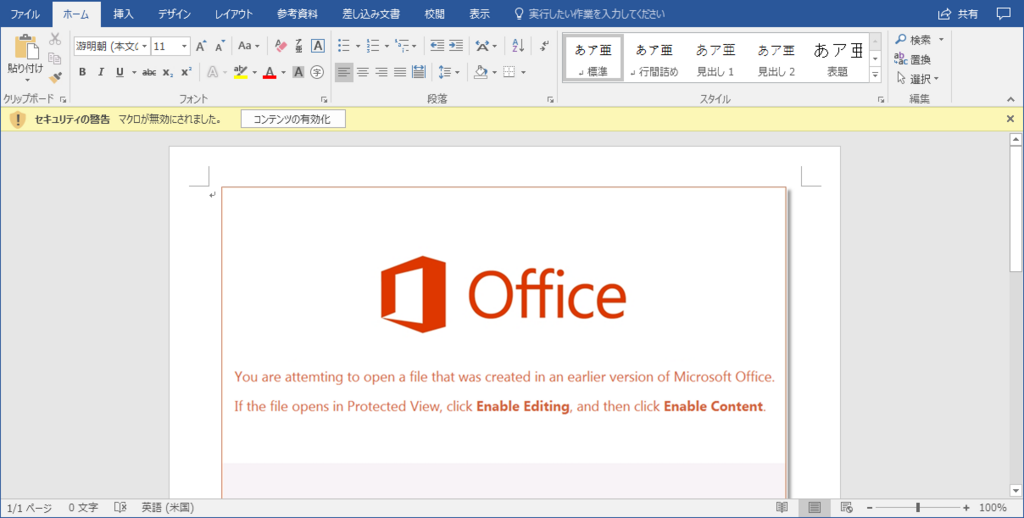1024x518 pixels.
Task: Click the sort A-Z icon
Action: (x=518, y=46)
